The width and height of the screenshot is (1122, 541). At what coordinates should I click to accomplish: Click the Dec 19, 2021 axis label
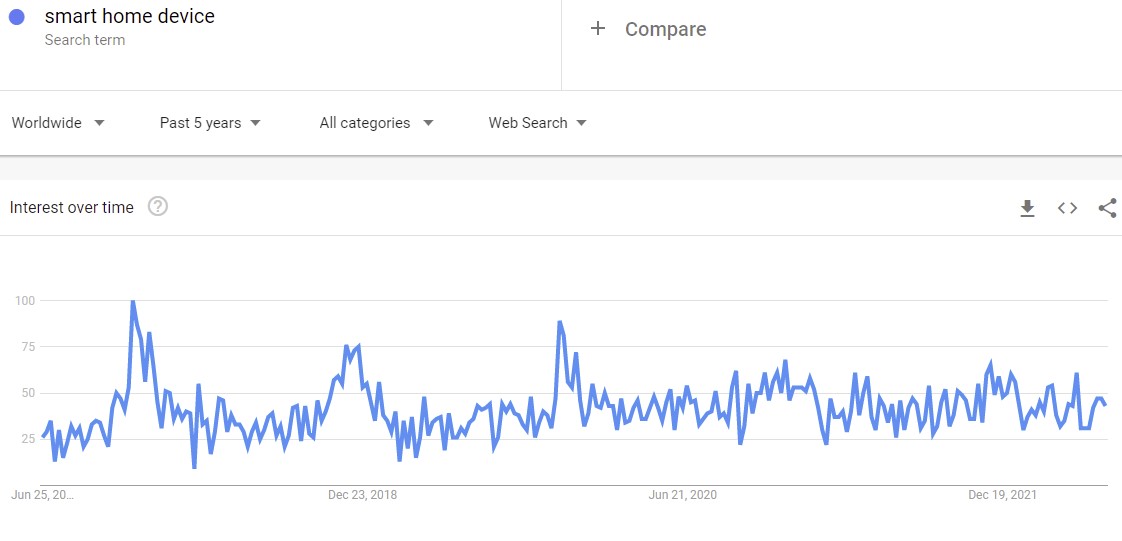click(1001, 495)
